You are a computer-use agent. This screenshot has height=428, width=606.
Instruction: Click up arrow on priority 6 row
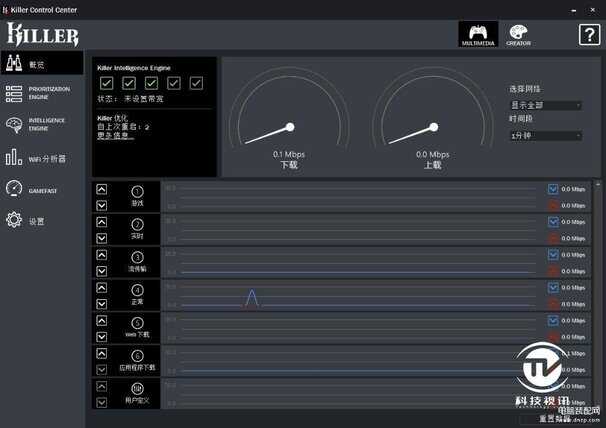(x=101, y=353)
